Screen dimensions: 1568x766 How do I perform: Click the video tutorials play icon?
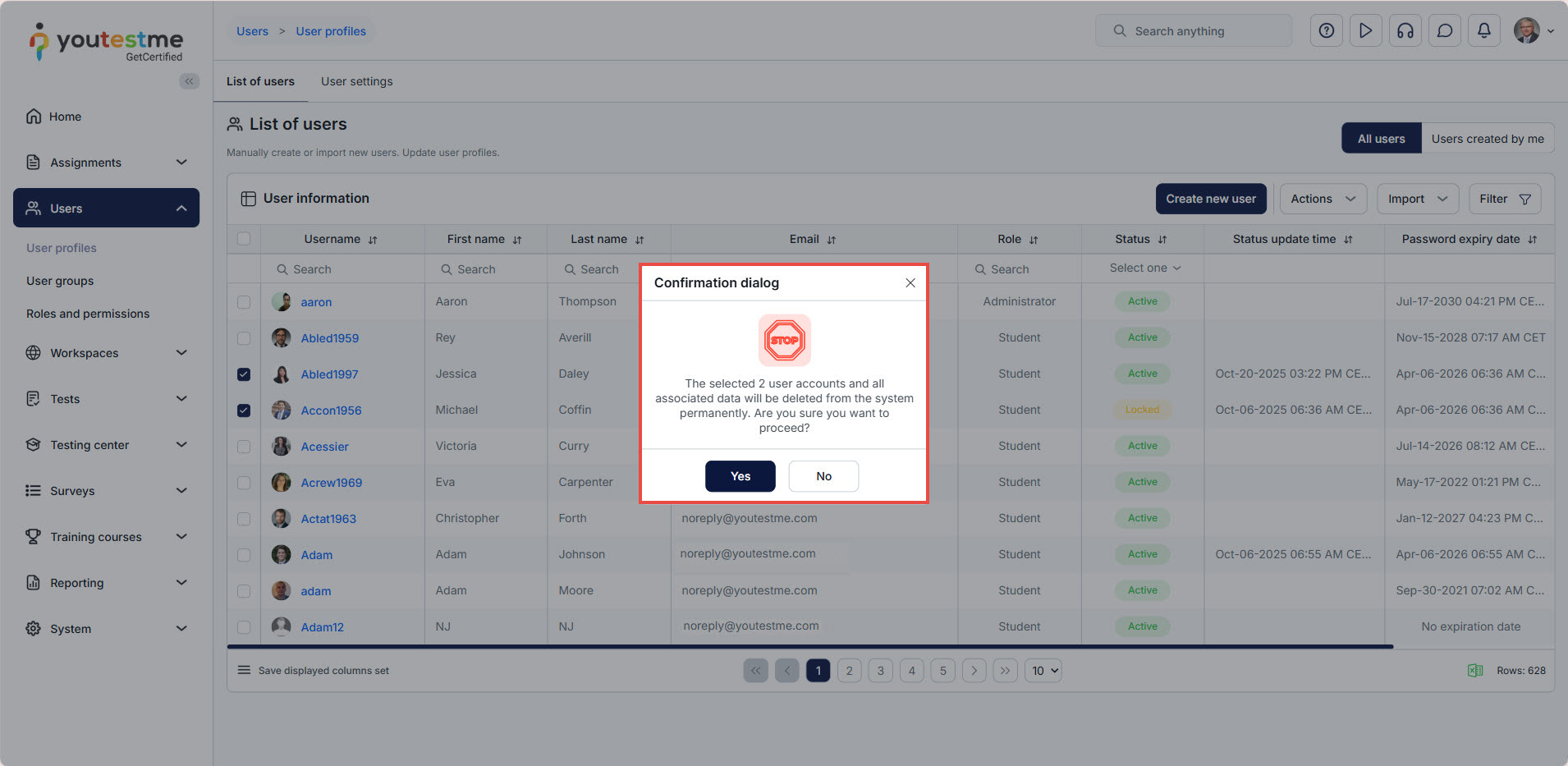click(x=1365, y=30)
